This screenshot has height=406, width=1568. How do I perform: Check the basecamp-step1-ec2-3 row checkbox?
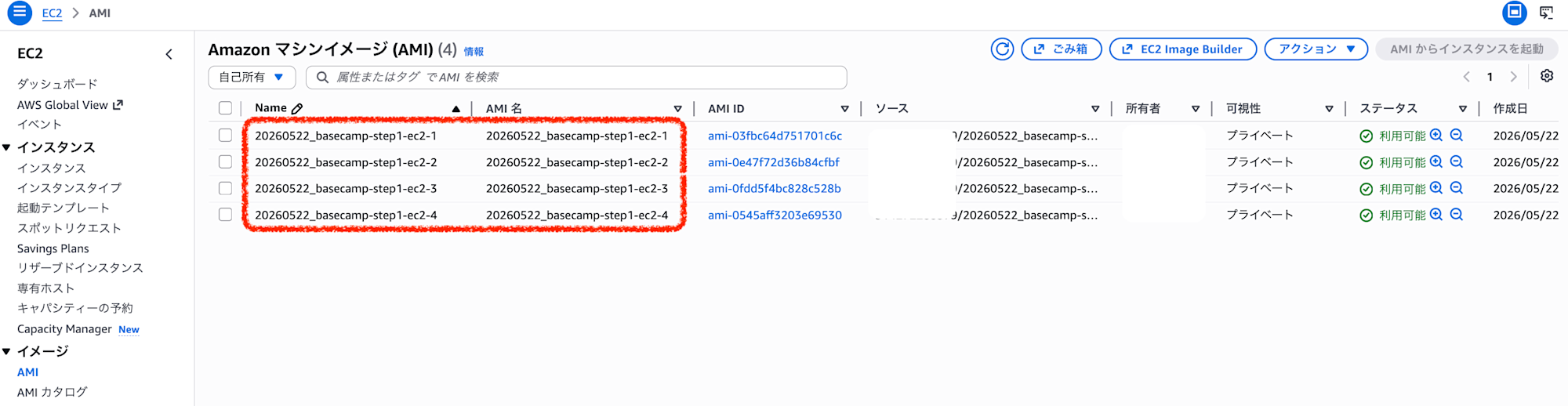point(225,188)
